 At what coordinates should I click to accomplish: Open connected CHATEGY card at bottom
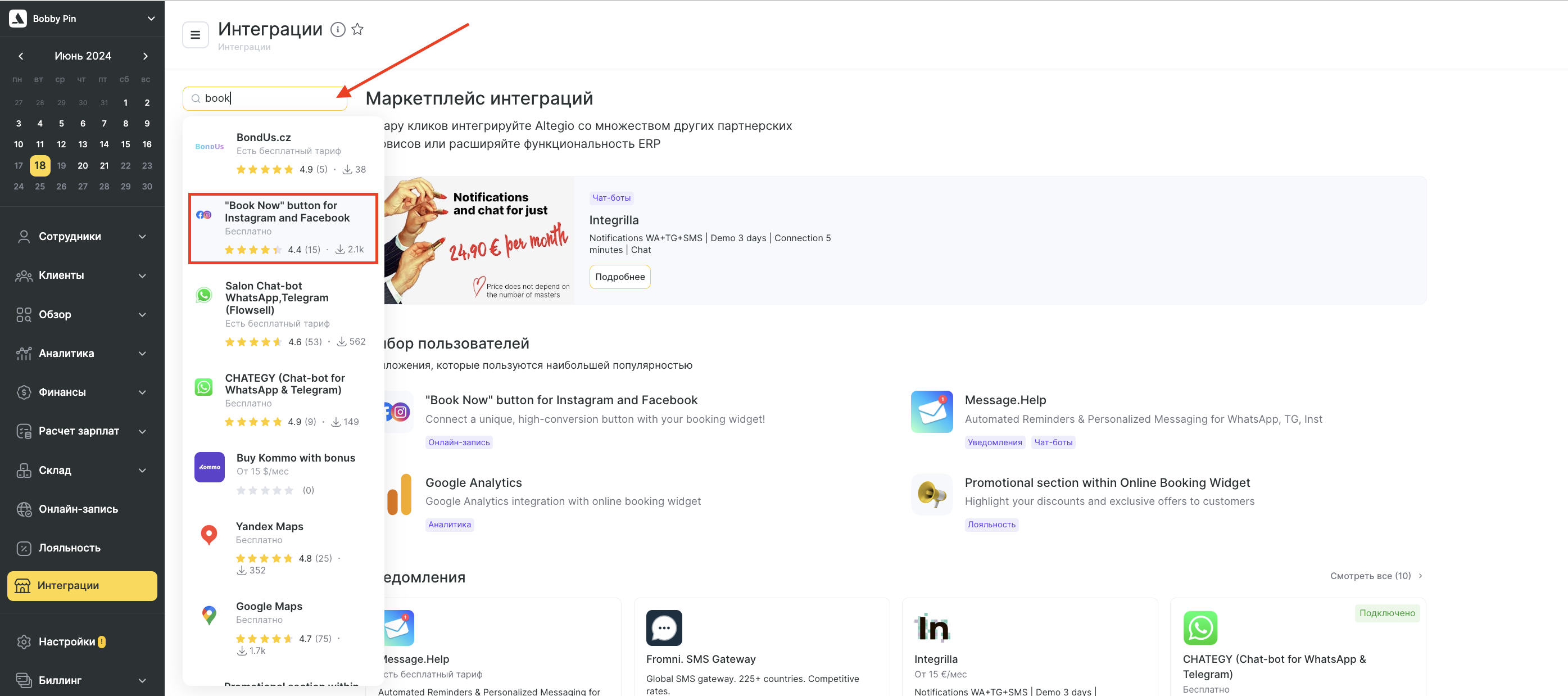[x=1298, y=647]
